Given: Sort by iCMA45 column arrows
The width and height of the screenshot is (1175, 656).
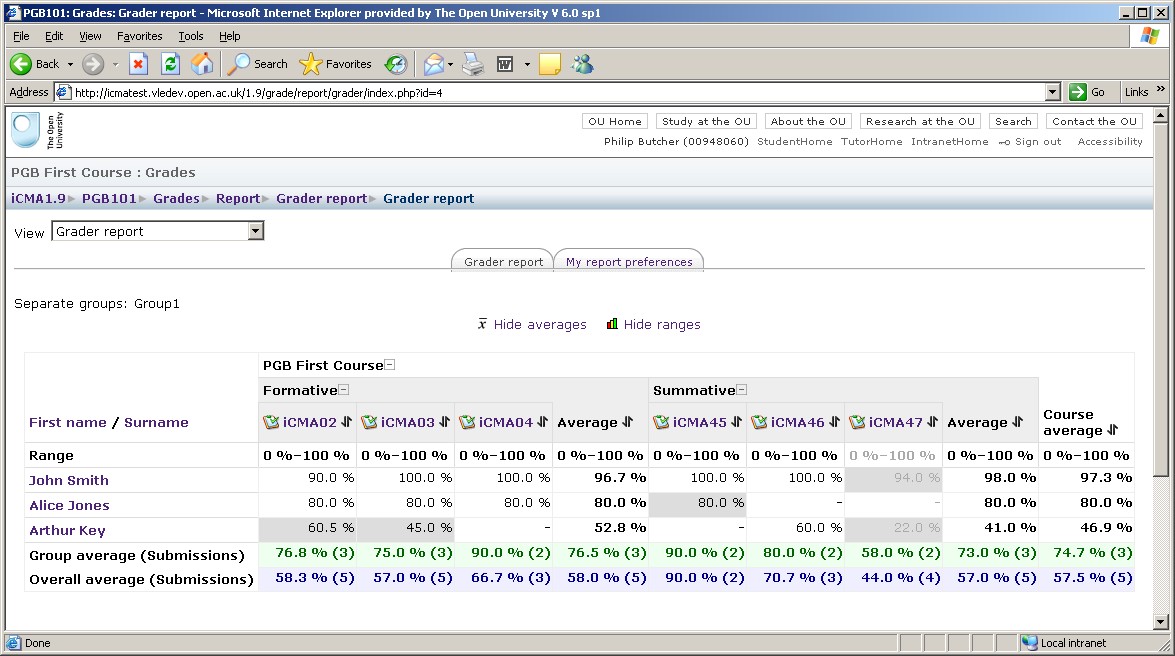Looking at the screenshot, I should (x=737, y=422).
